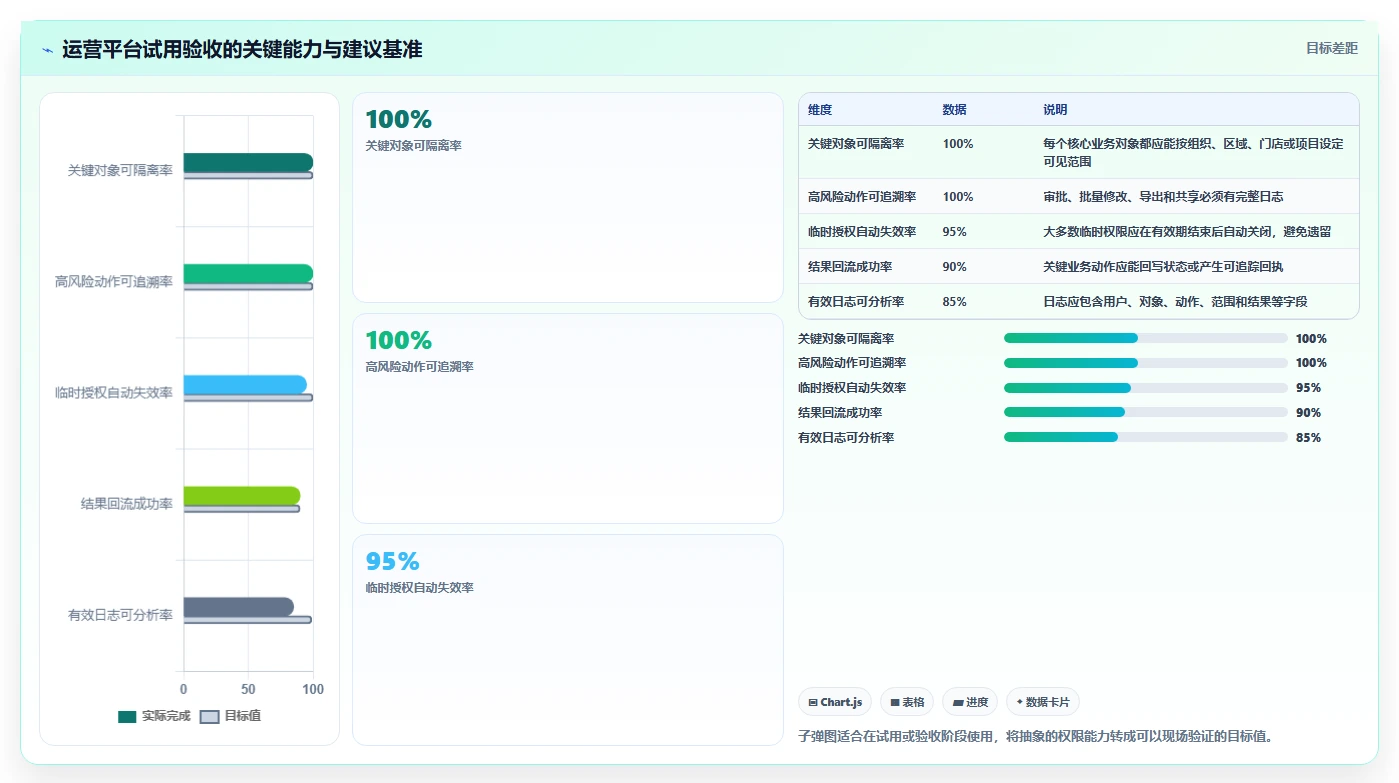The height and width of the screenshot is (783, 1399).
Task: Click the 数据卡片 tag chip
Action: pyautogui.click(x=1043, y=702)
